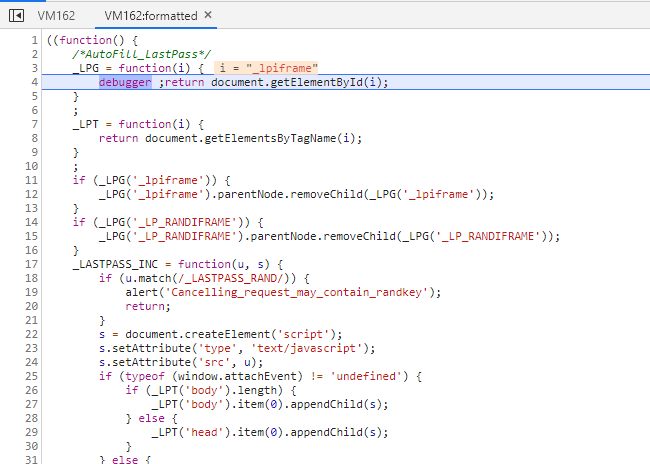Set breakpoint on line number 24

32,362
